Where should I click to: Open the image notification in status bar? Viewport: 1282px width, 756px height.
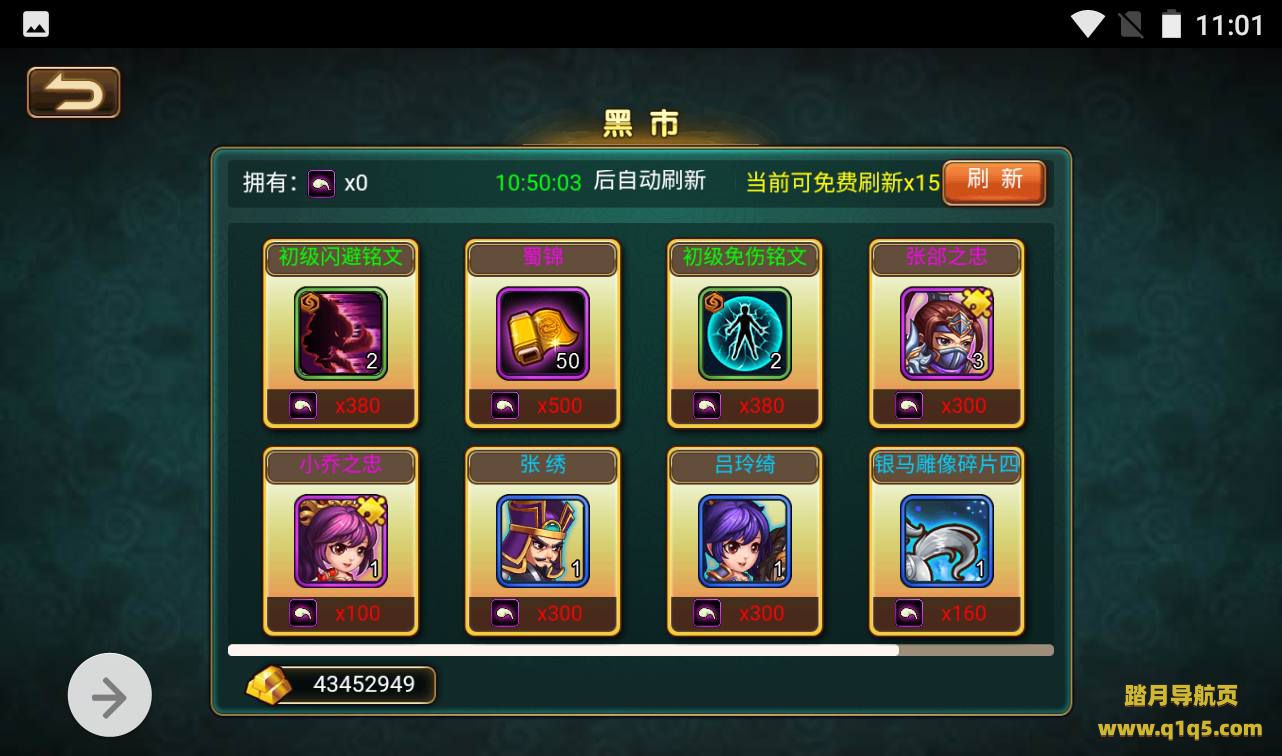tap(36, 24)
